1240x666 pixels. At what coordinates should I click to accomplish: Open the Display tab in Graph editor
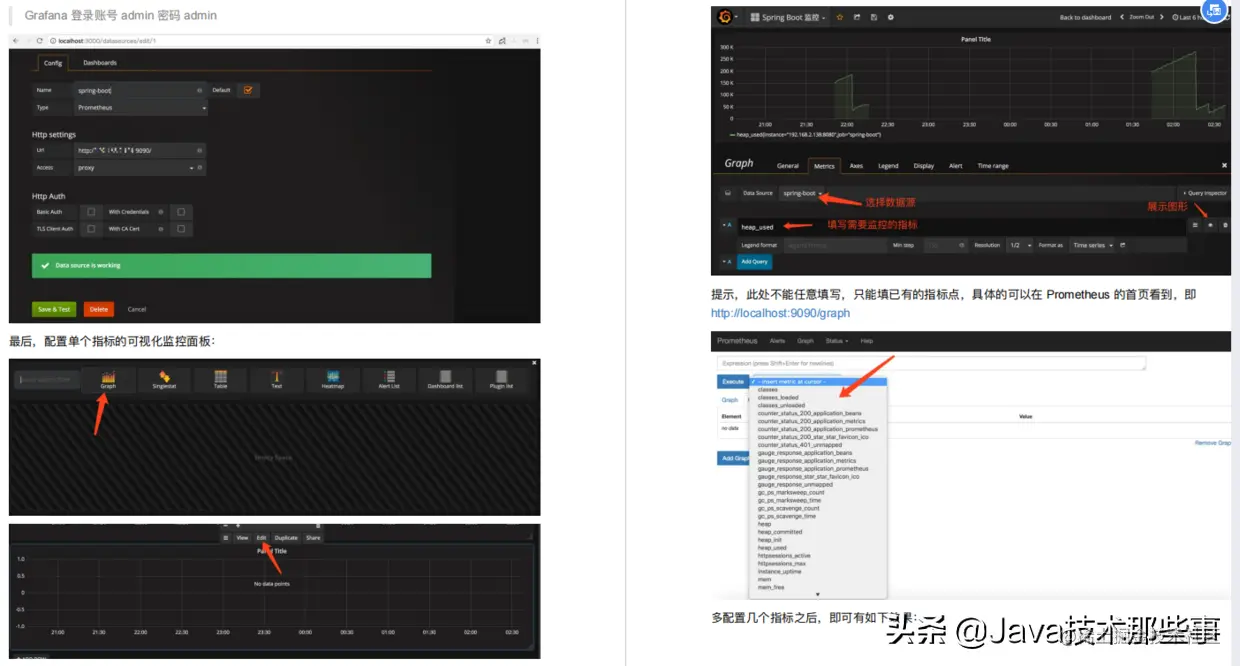tap(924, 166)
